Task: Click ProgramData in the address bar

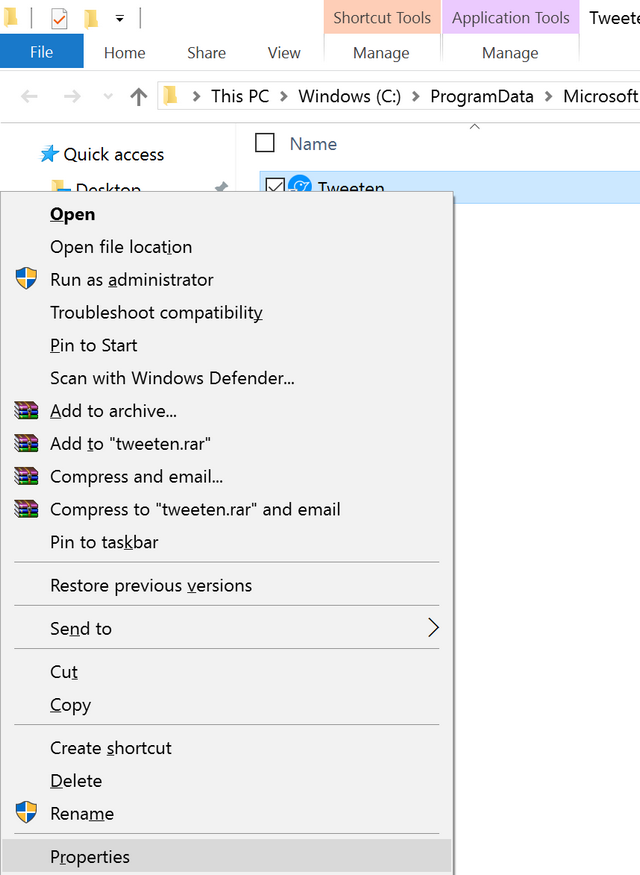Action: (482, 97)
